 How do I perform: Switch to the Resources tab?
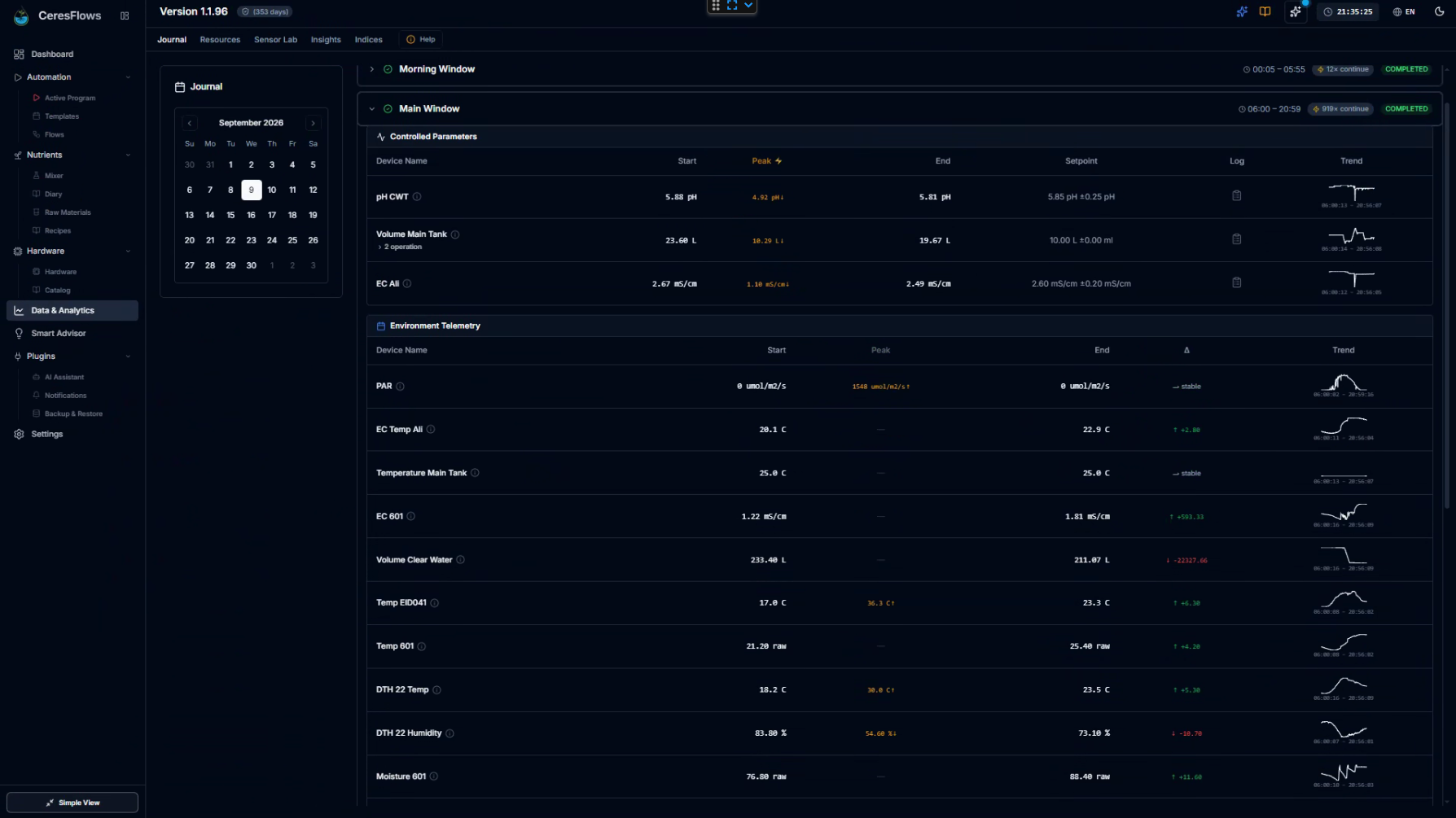(220, 40)
